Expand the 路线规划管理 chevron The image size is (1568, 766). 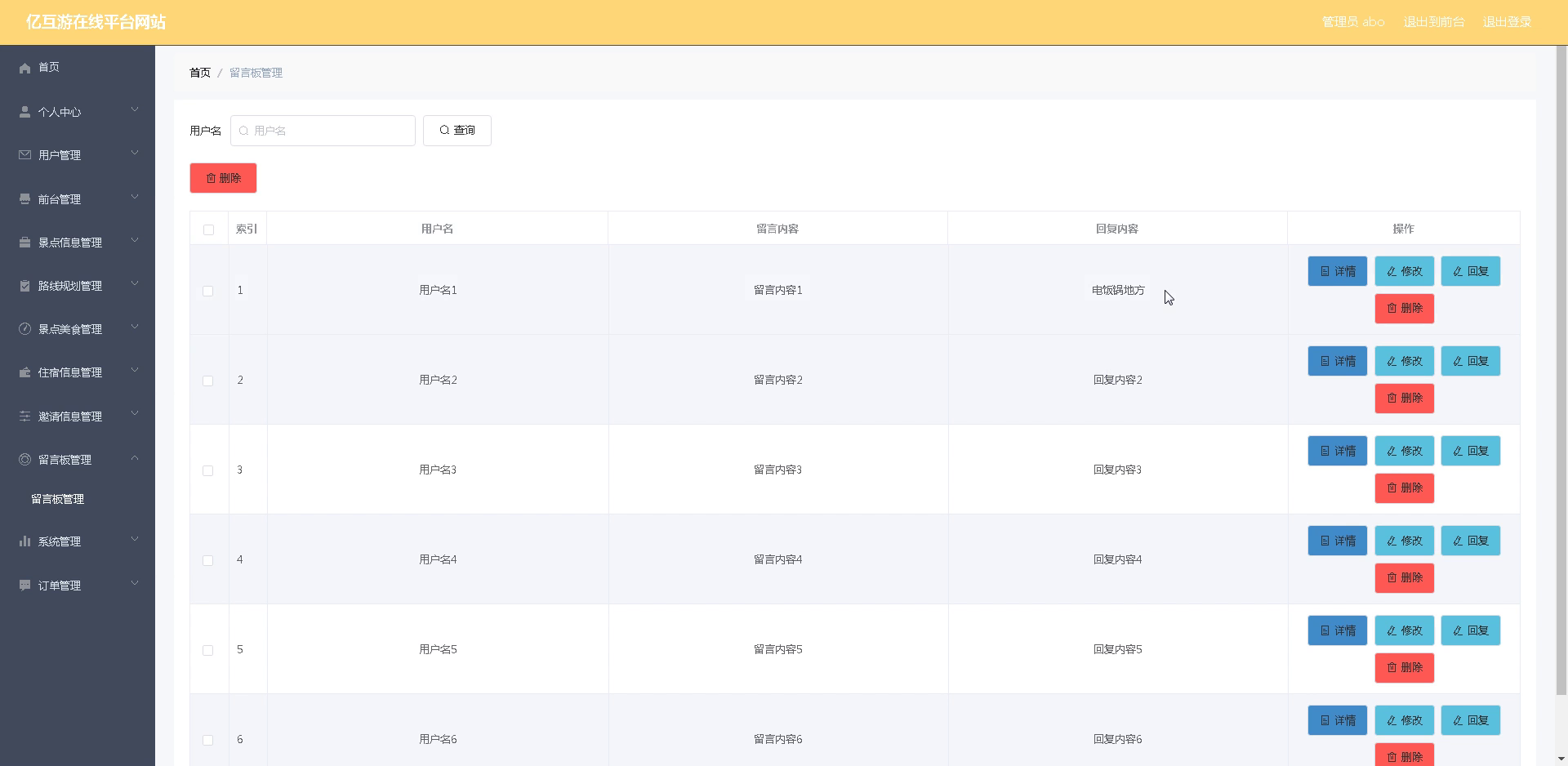point(135,284)
